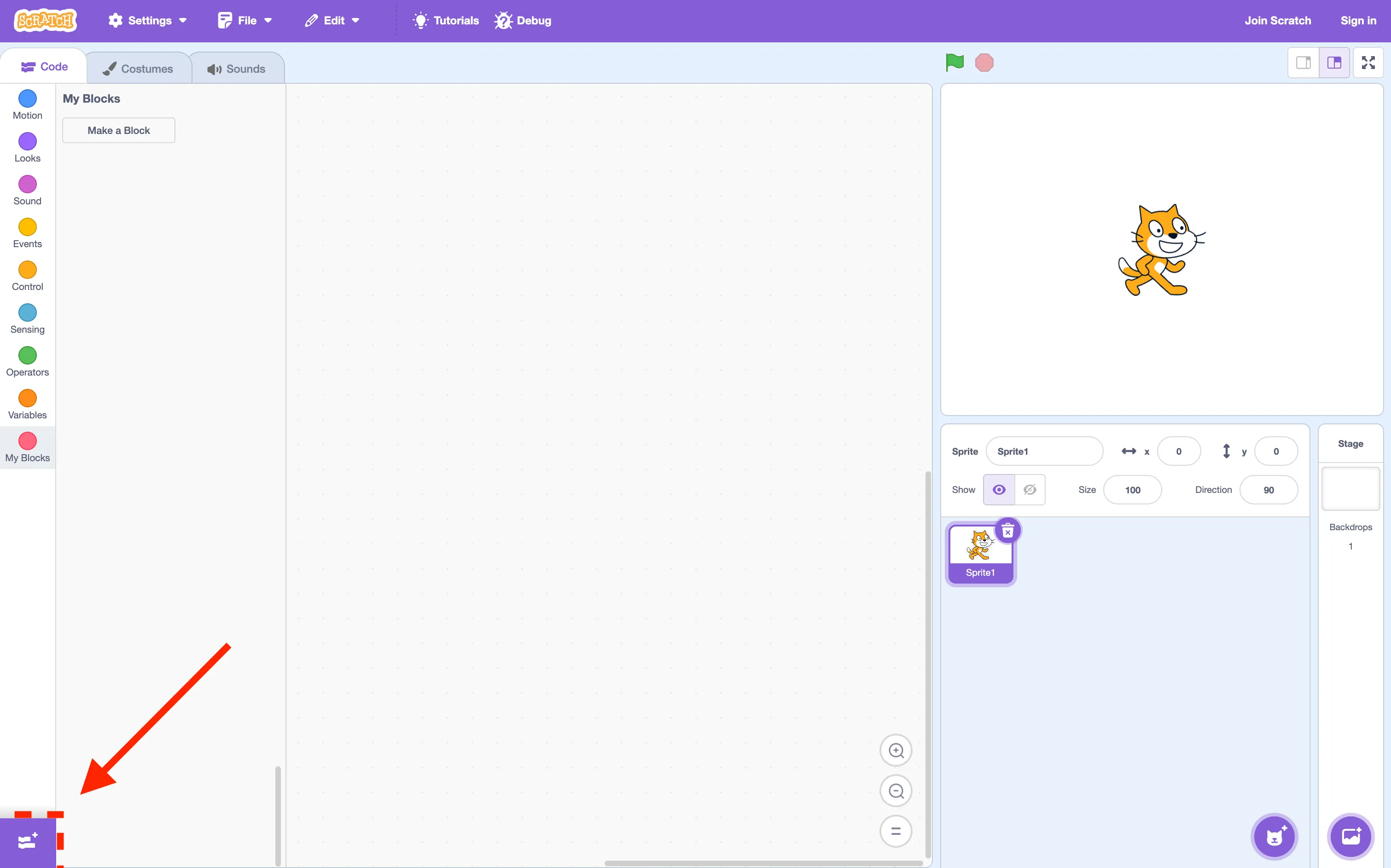Select the Motion blocks category

26,104
